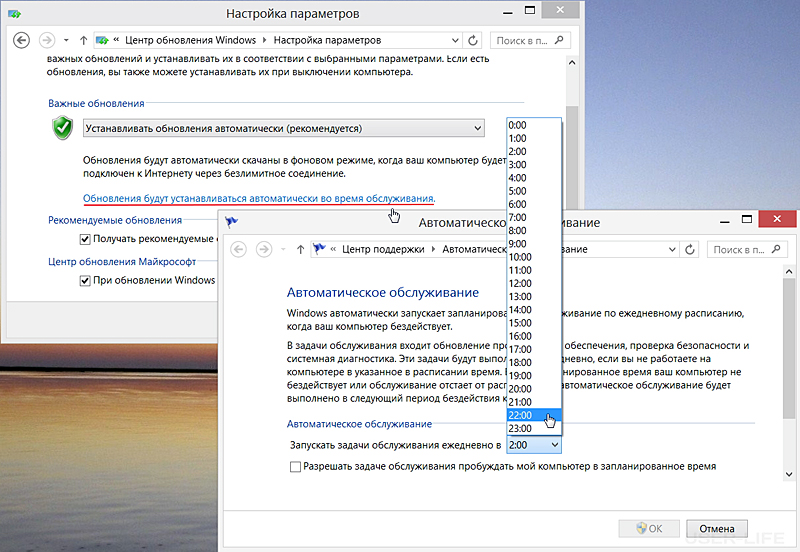800x552 pixels.
Task: Click Центр поддержки breadcrumb
Action: click(383, 249)
